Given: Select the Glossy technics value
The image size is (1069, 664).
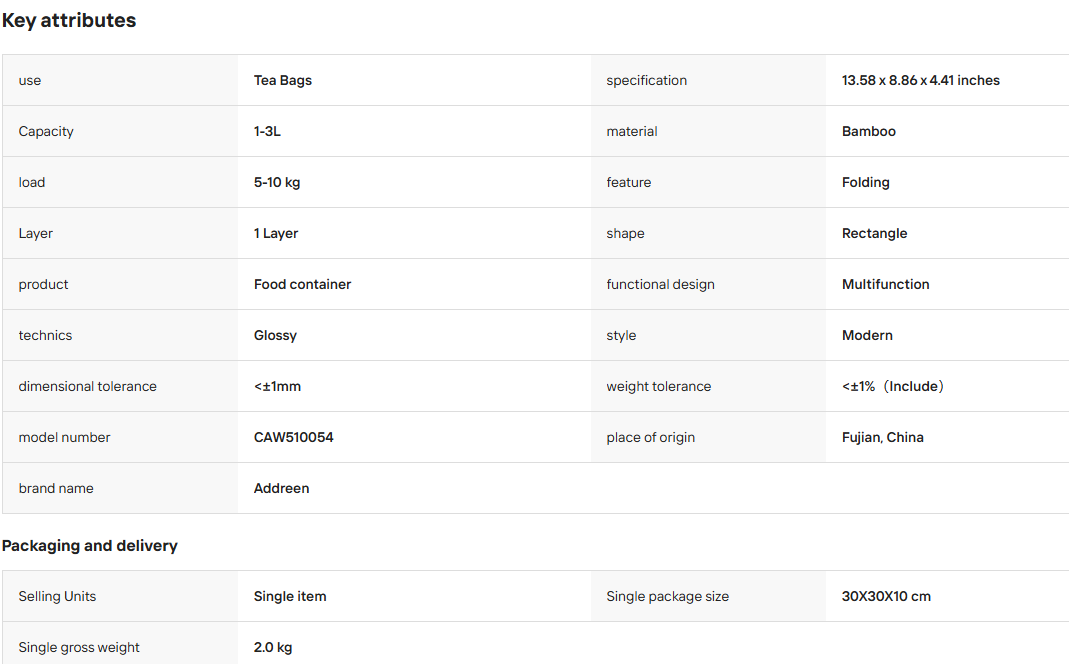Looking at the screenshot, I should pos(275,335).
